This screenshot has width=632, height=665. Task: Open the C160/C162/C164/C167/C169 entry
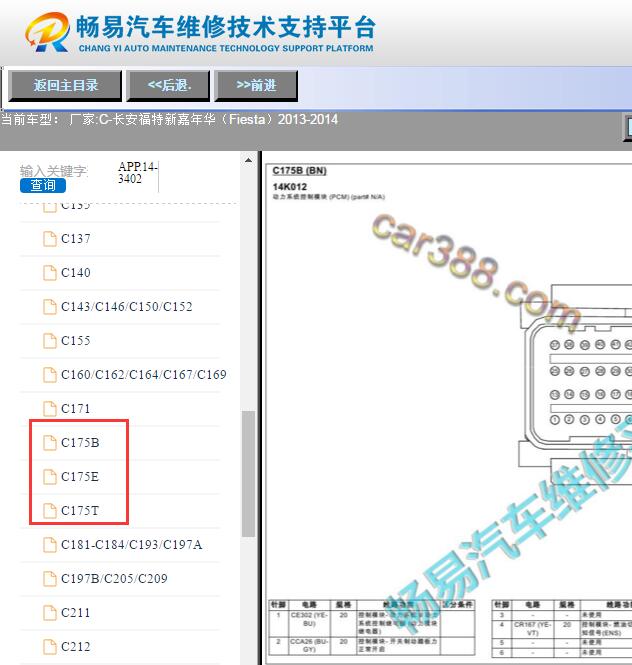pyautogui.click(x=143, y=374)
